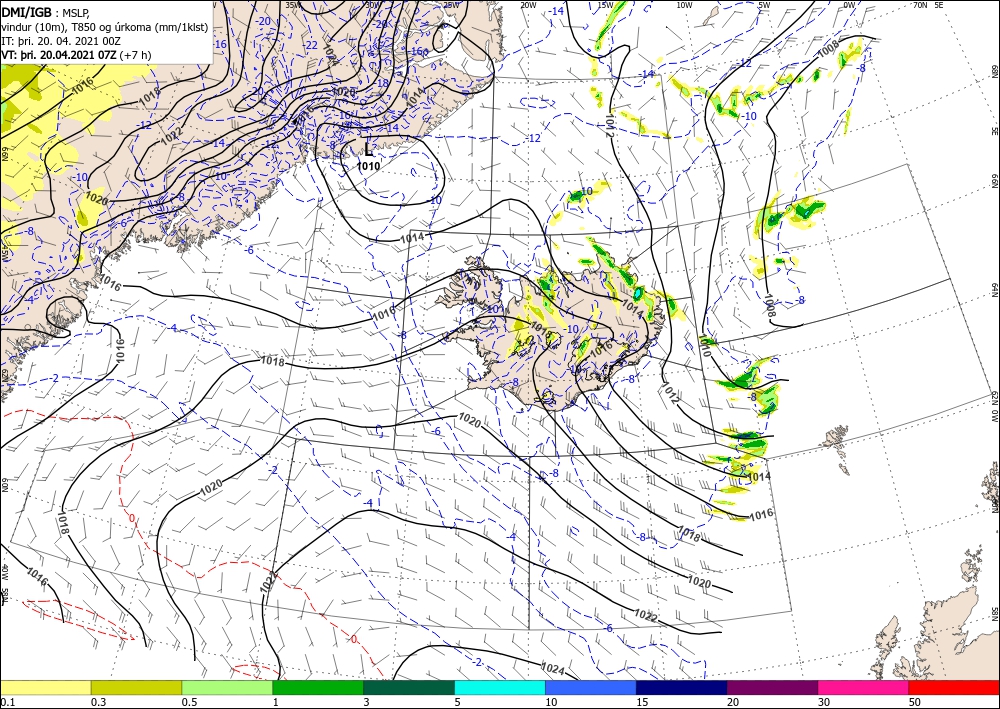
Task: Click the legend value 20
Action: tap(733, 702)
